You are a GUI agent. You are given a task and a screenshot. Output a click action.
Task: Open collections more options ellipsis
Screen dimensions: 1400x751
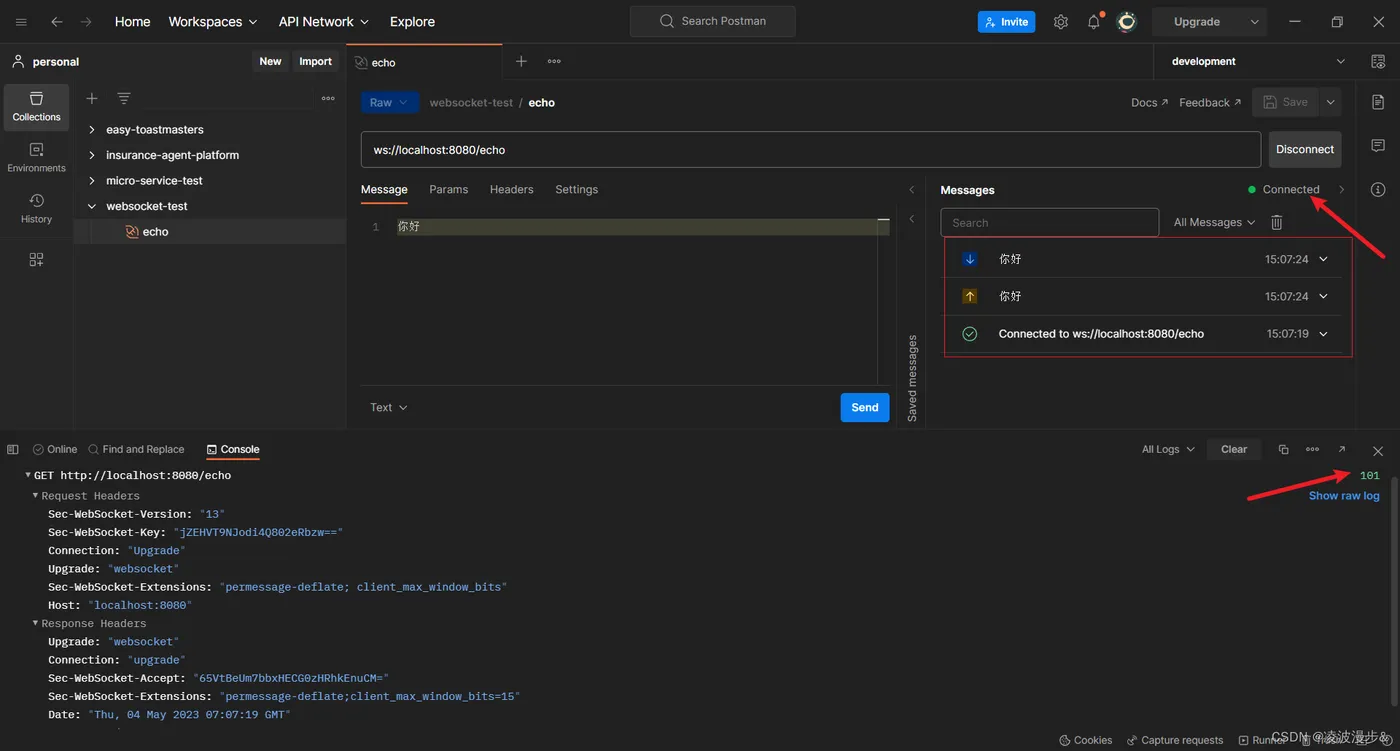(328, 98)
